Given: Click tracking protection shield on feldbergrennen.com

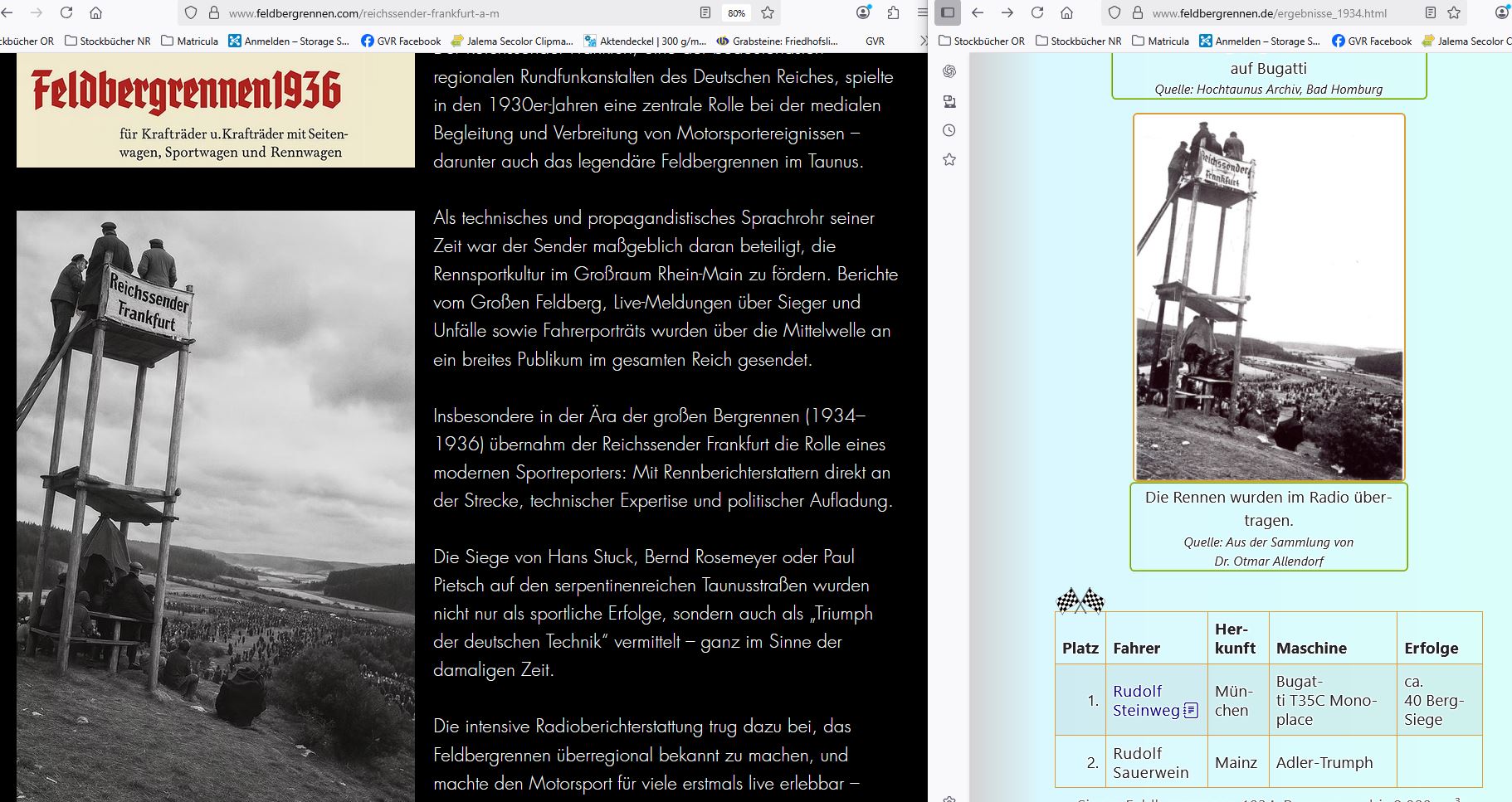Looking at the screenshot, I should point(191,12).
